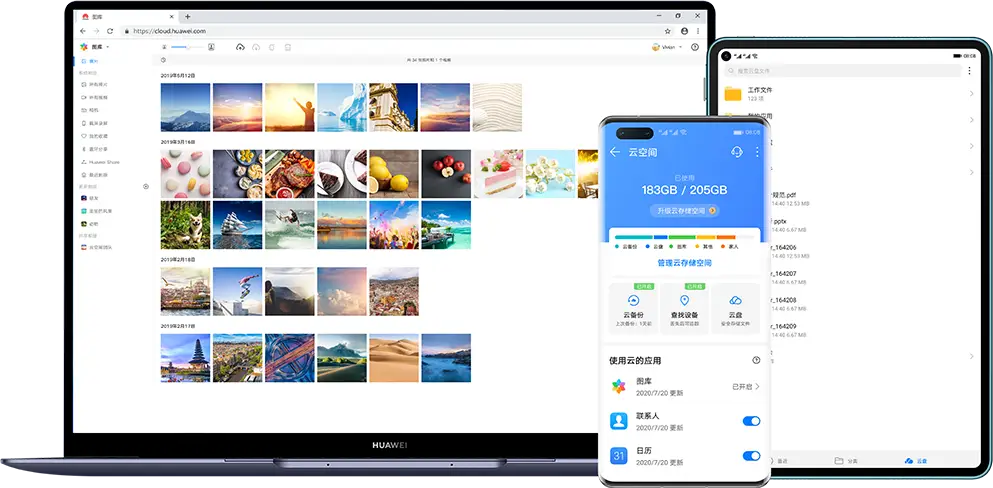Open the favorites heart item in sidebar
This screenshot has height=488, width=993.
pos(95,136)
